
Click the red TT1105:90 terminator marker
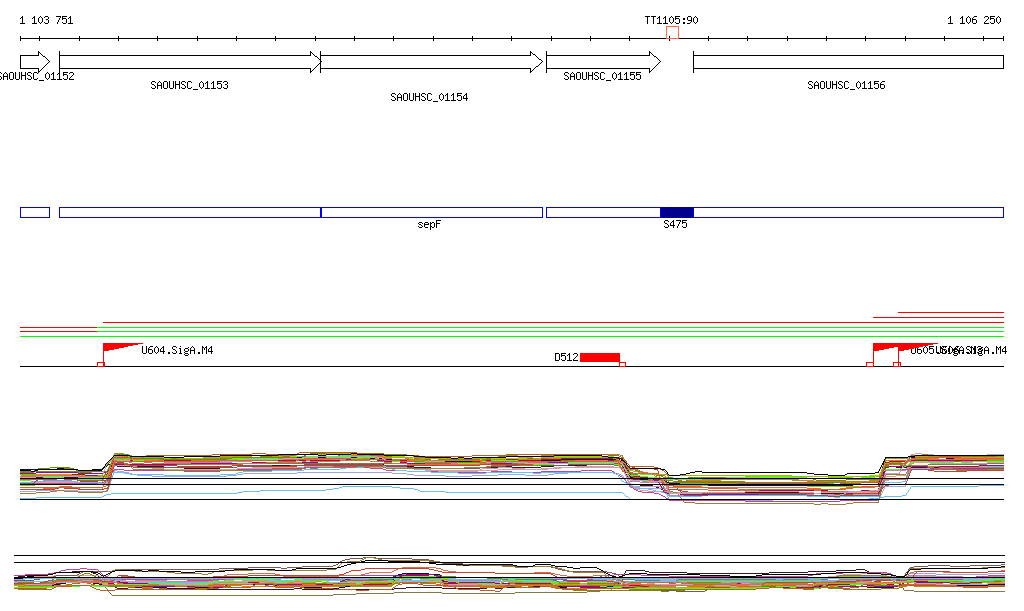672,33
